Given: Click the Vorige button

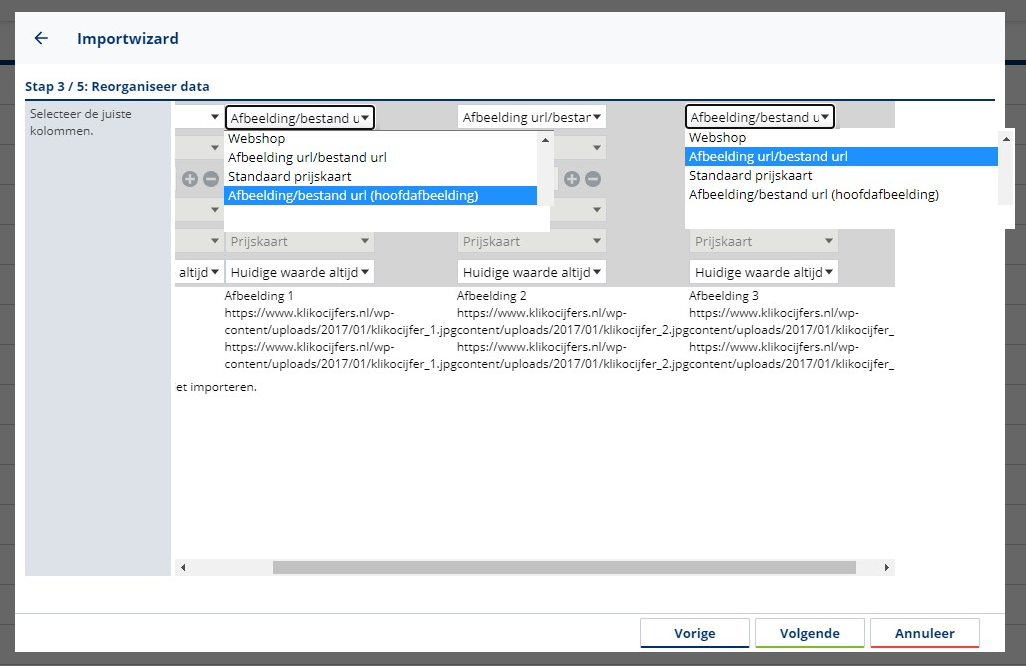Looking at the screenshot, I should [x=695, y=633].
